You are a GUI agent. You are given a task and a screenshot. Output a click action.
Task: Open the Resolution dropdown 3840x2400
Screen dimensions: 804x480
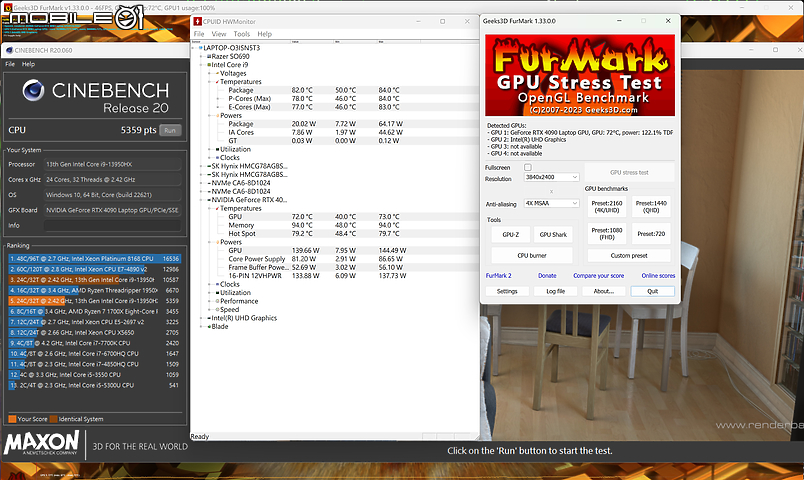(x=551, y=177)
